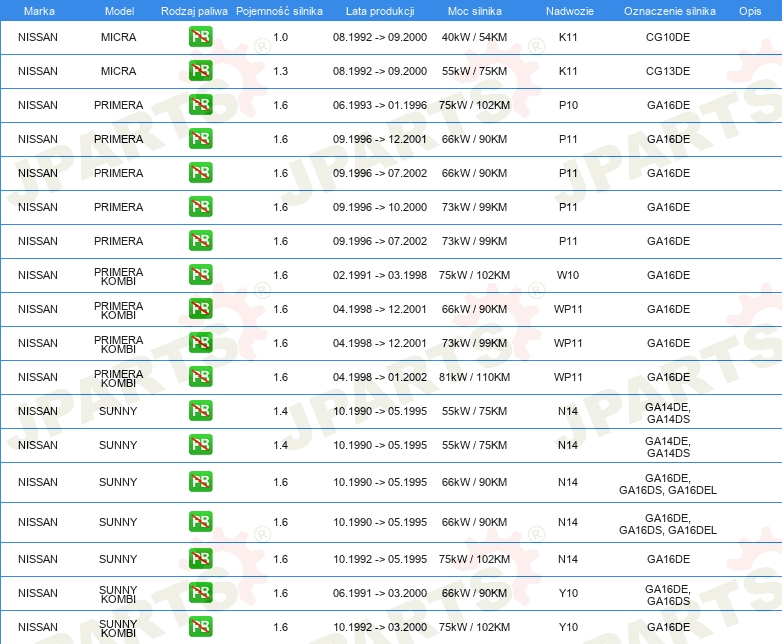
Task: Click SUNNY KOMBI model in 75kW row
Action: pos(118,628)
